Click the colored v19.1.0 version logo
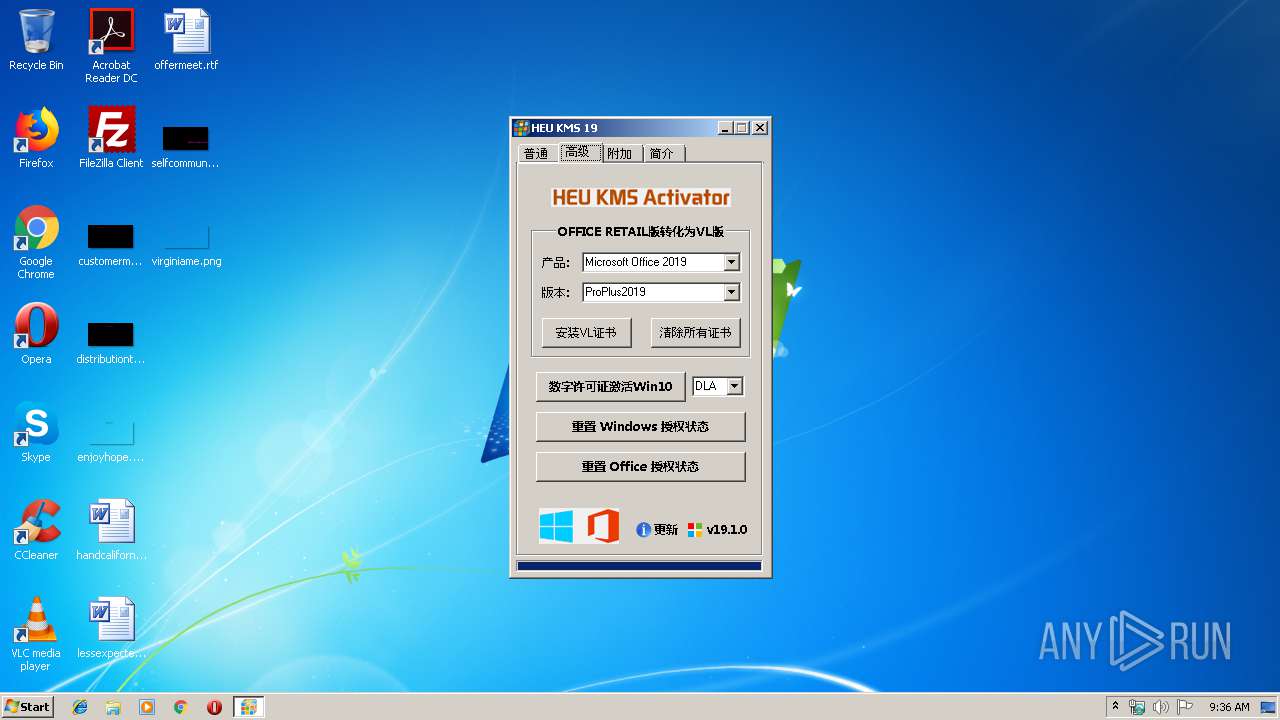This screenshot has height=720, width=1280. click(x=695, y=530)
